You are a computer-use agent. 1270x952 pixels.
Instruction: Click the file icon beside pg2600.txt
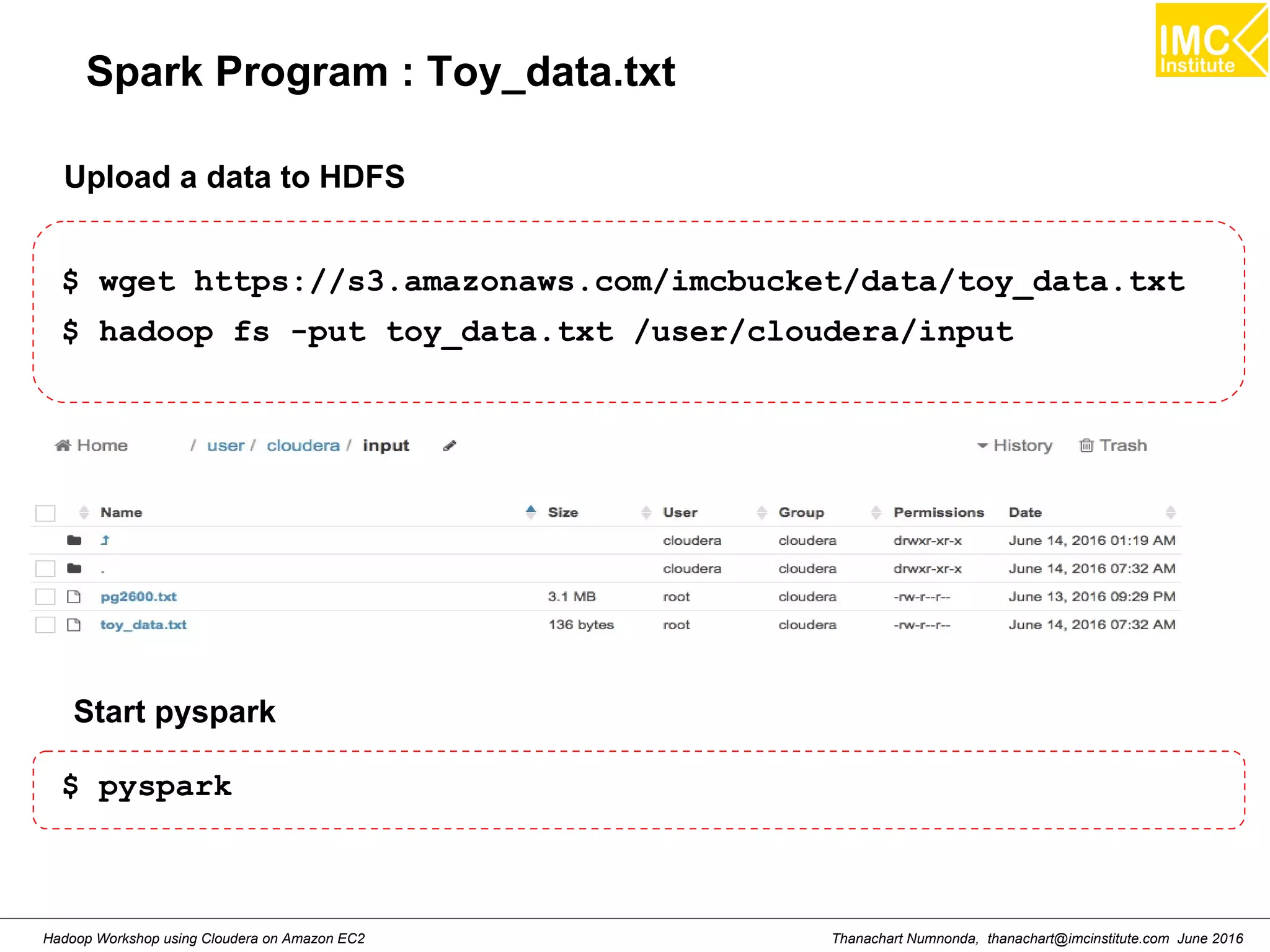click(74, 597)
